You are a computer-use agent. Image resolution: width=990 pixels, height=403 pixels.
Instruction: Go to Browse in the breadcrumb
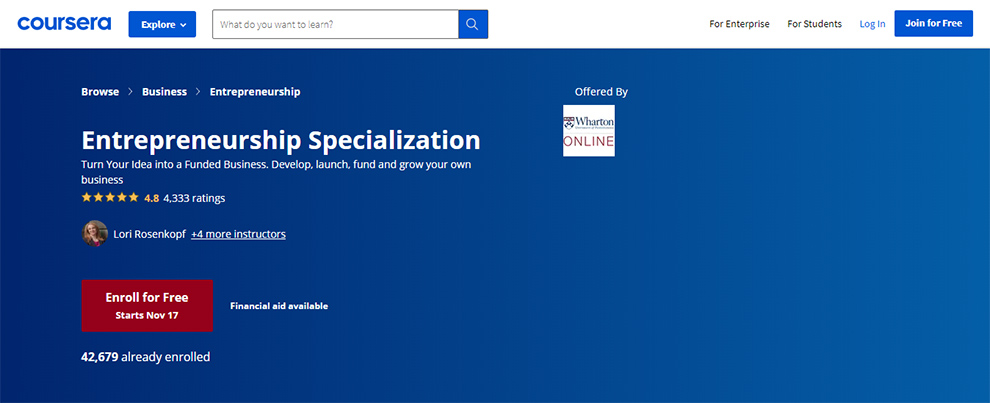click(100, 92)
